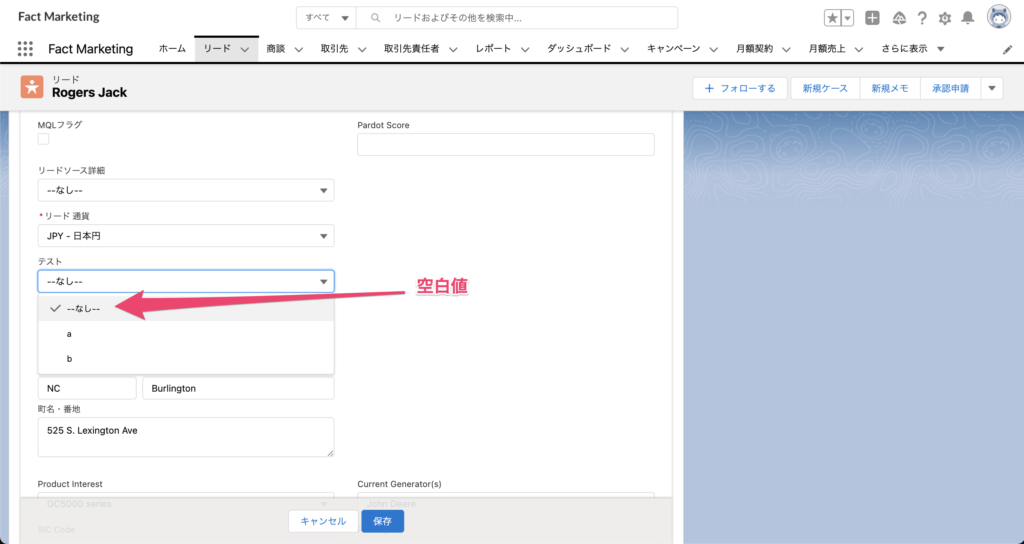Expand the 取引先責任者 tab chevron
The height and width of the screenshot is (544, 1024).
[x=453, y=50]
